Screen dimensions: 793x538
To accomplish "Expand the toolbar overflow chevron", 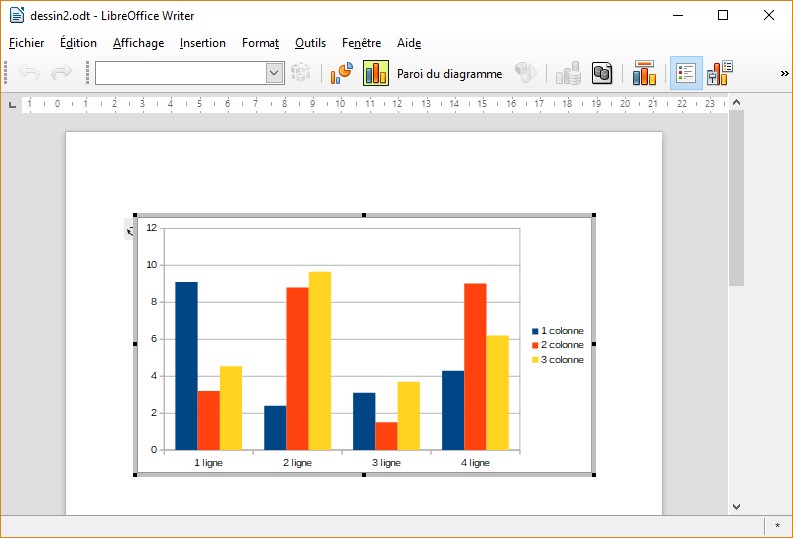I will click(x=784, y=73).
